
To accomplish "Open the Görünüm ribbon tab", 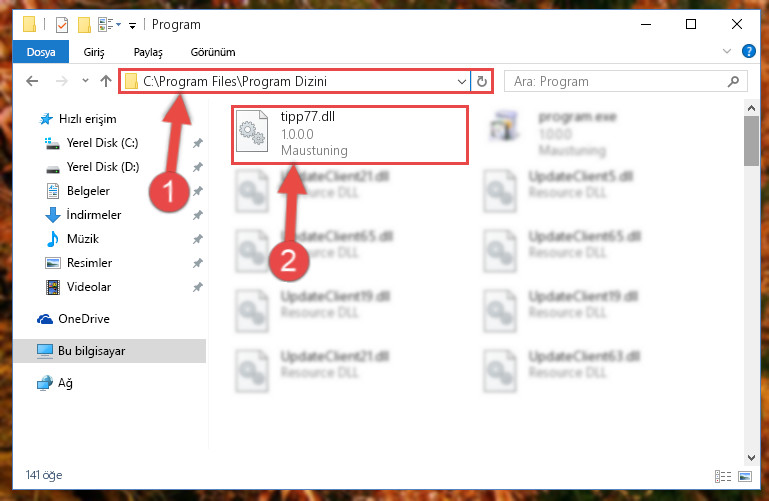I will (213, 52).
